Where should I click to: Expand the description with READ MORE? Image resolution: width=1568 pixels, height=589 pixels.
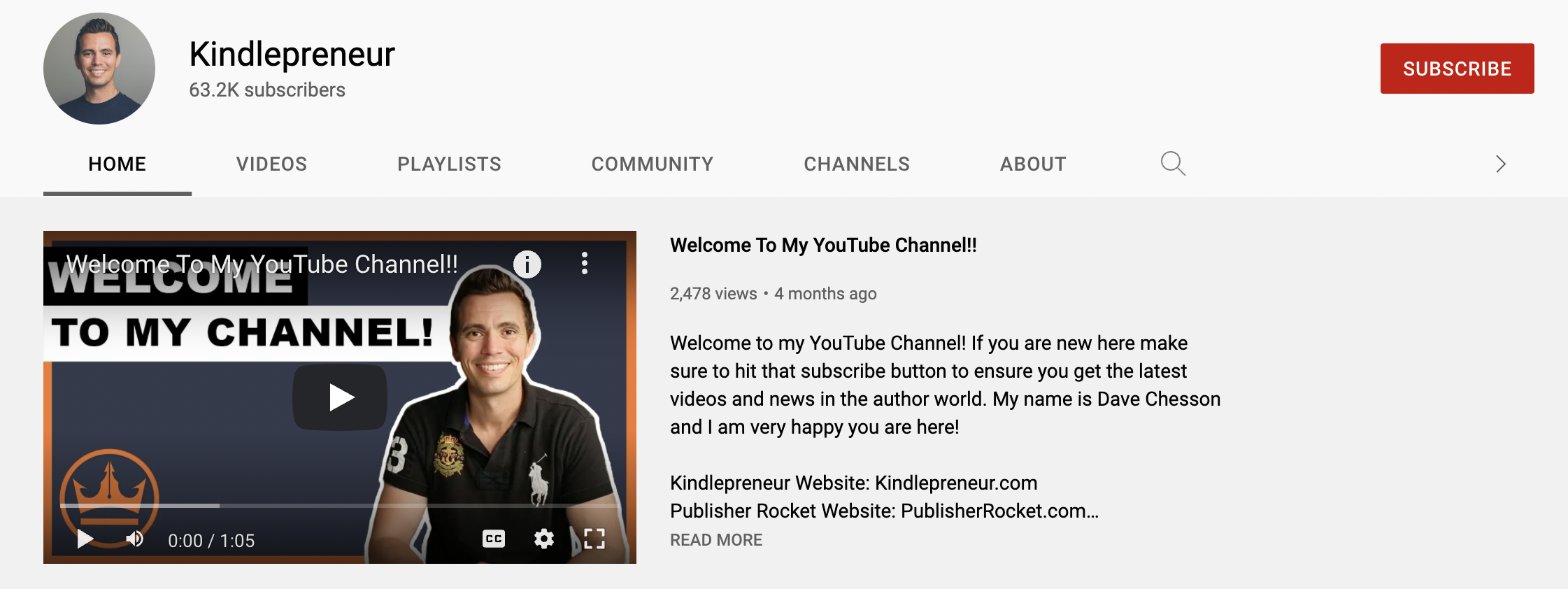716,540
